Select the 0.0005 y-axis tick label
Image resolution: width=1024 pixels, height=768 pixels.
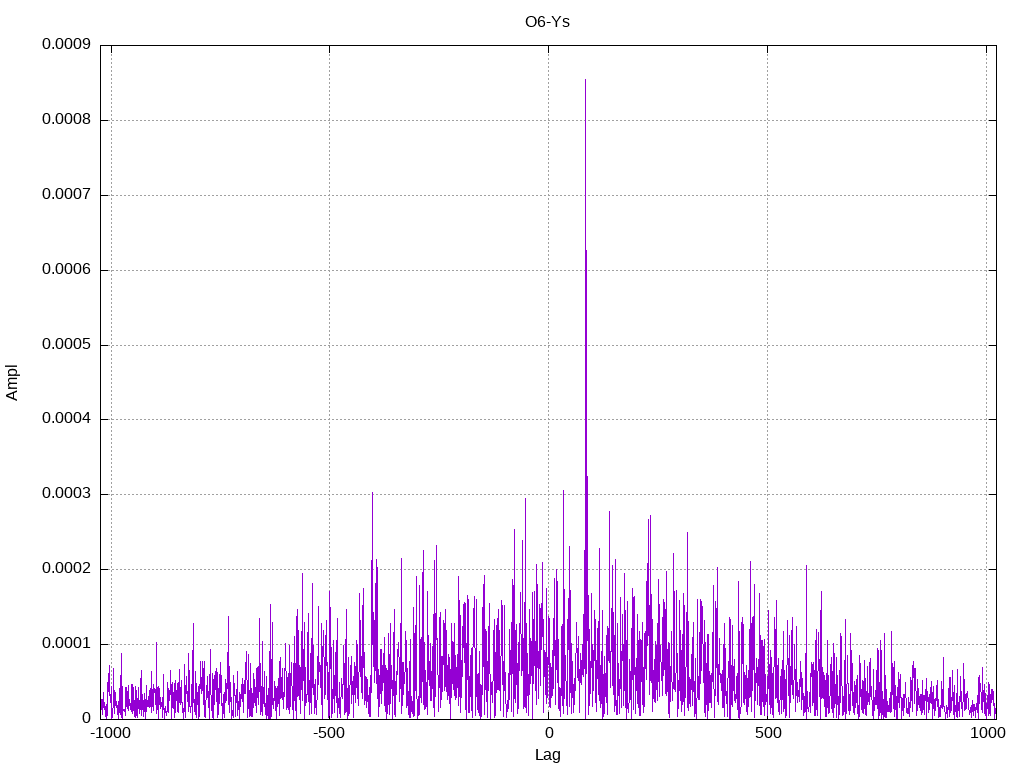66,345
